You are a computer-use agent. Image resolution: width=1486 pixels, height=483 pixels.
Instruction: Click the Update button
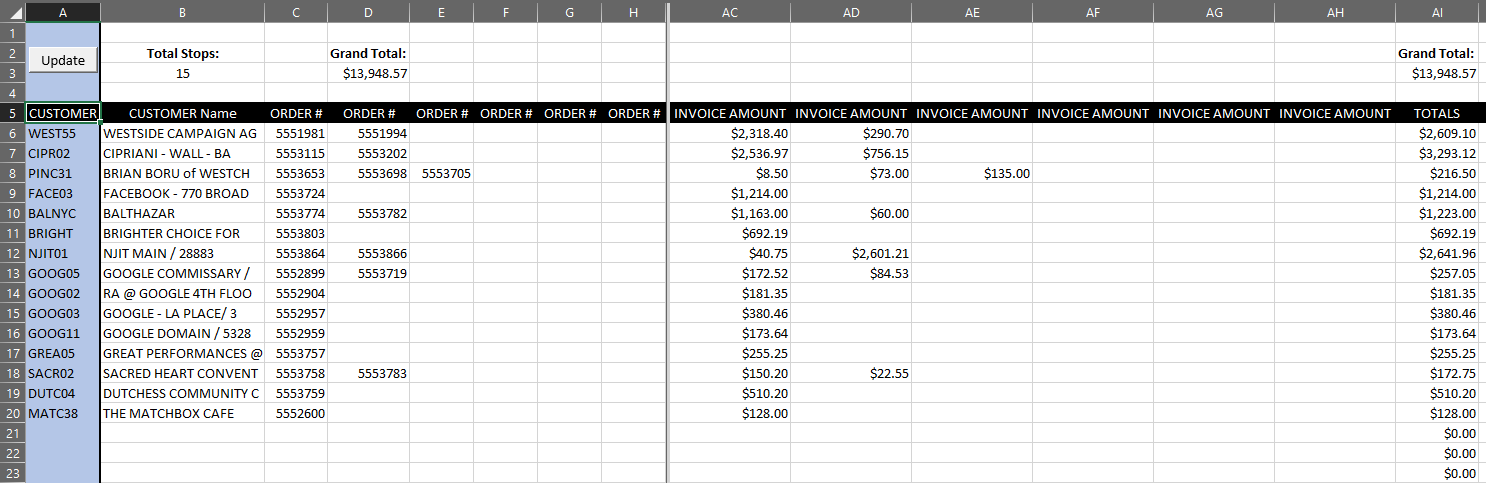point(63,60)
